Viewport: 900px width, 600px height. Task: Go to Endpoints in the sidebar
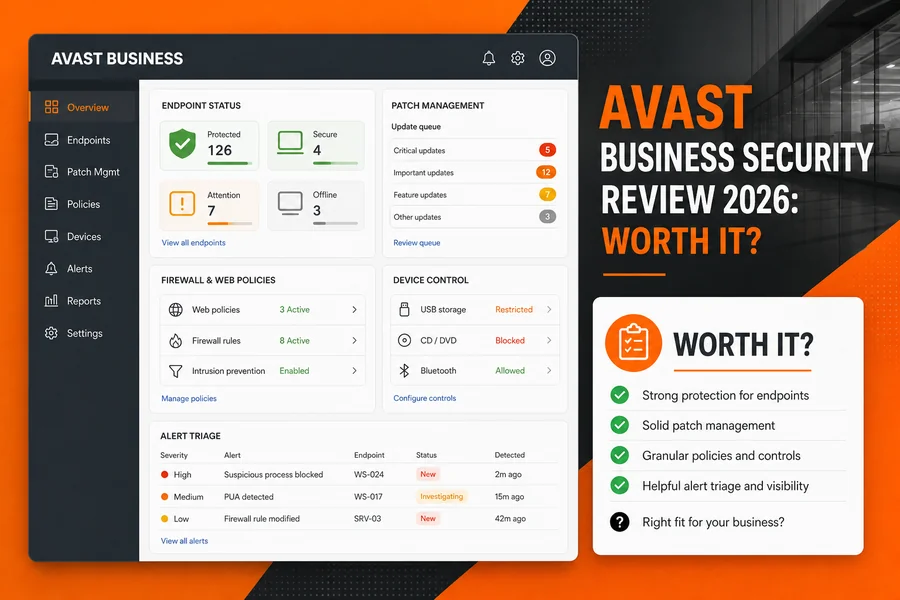click(88, 140)
